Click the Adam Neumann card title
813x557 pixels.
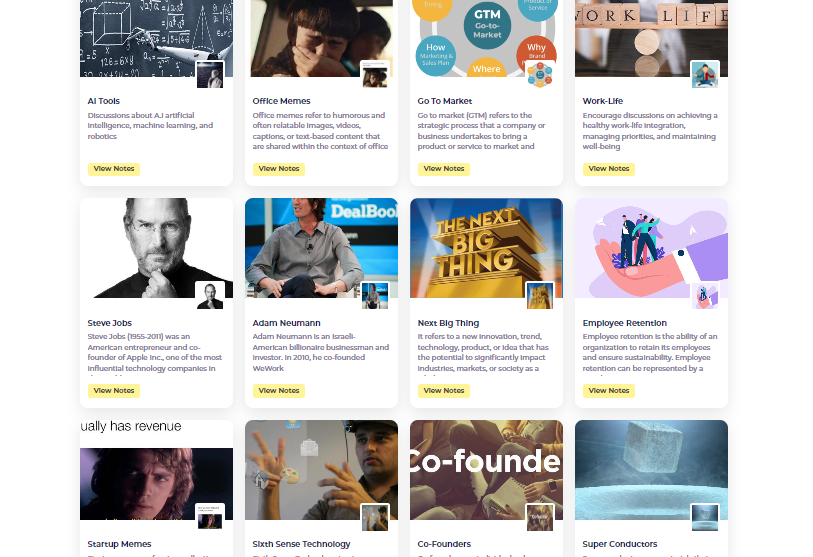pyautogui.click(x=286, y=323)
